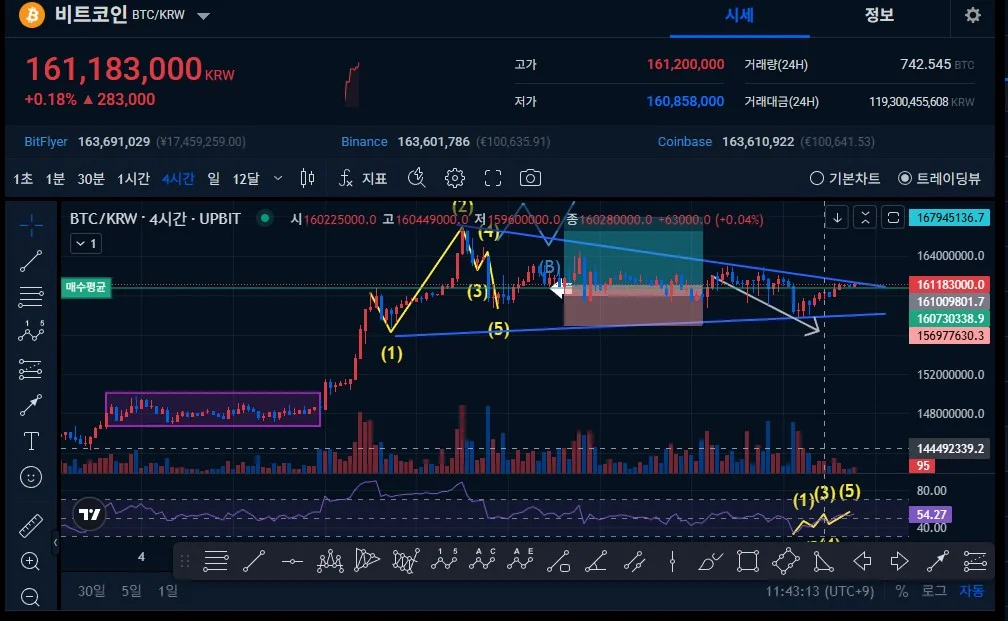Click the 161183000.0 current price label
Screen dimensions: 1008x621
click(x=950, y=284)
